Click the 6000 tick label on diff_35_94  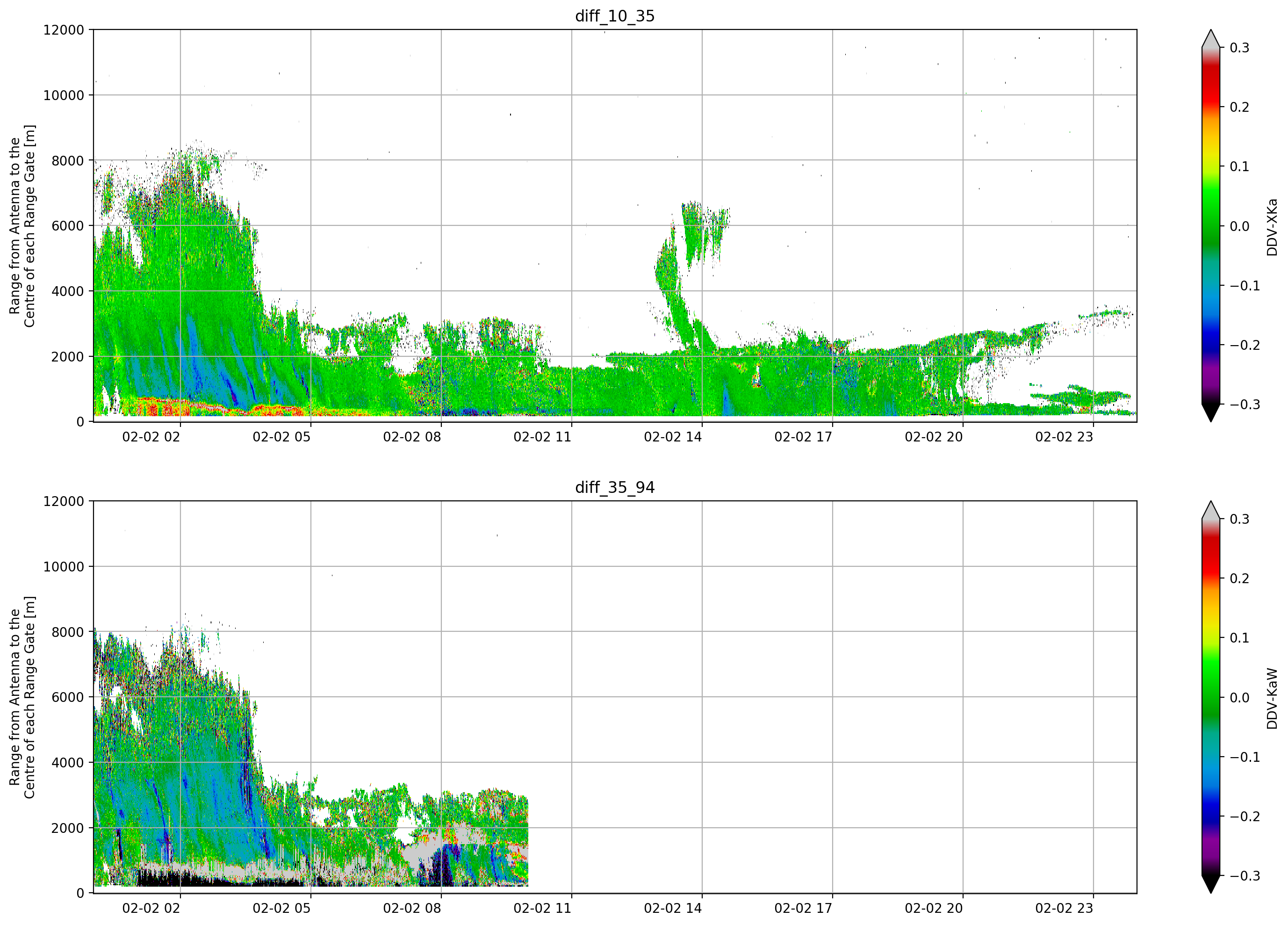68,697
